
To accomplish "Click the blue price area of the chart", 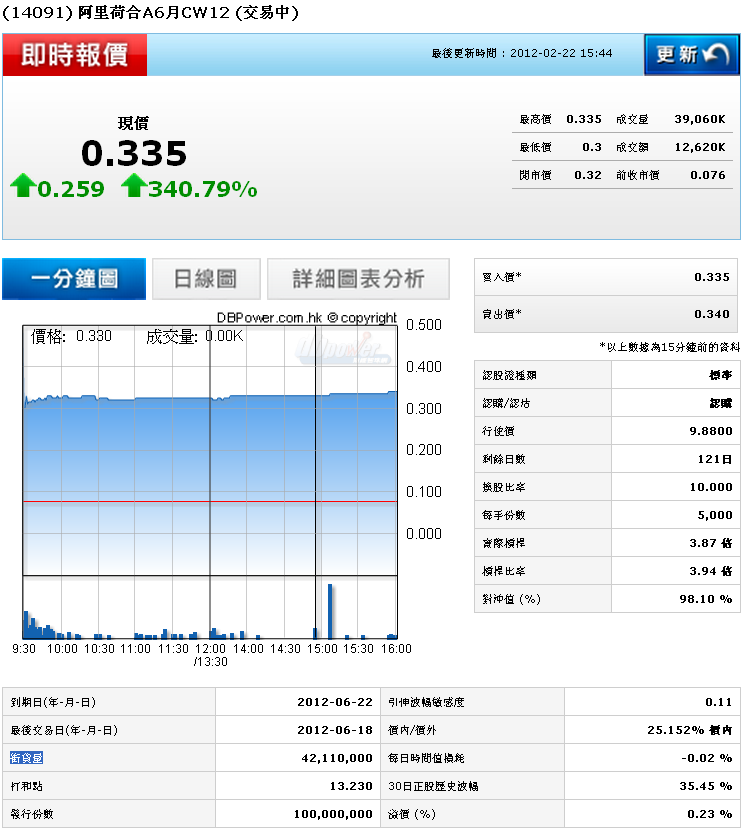I will coord(210,450).
